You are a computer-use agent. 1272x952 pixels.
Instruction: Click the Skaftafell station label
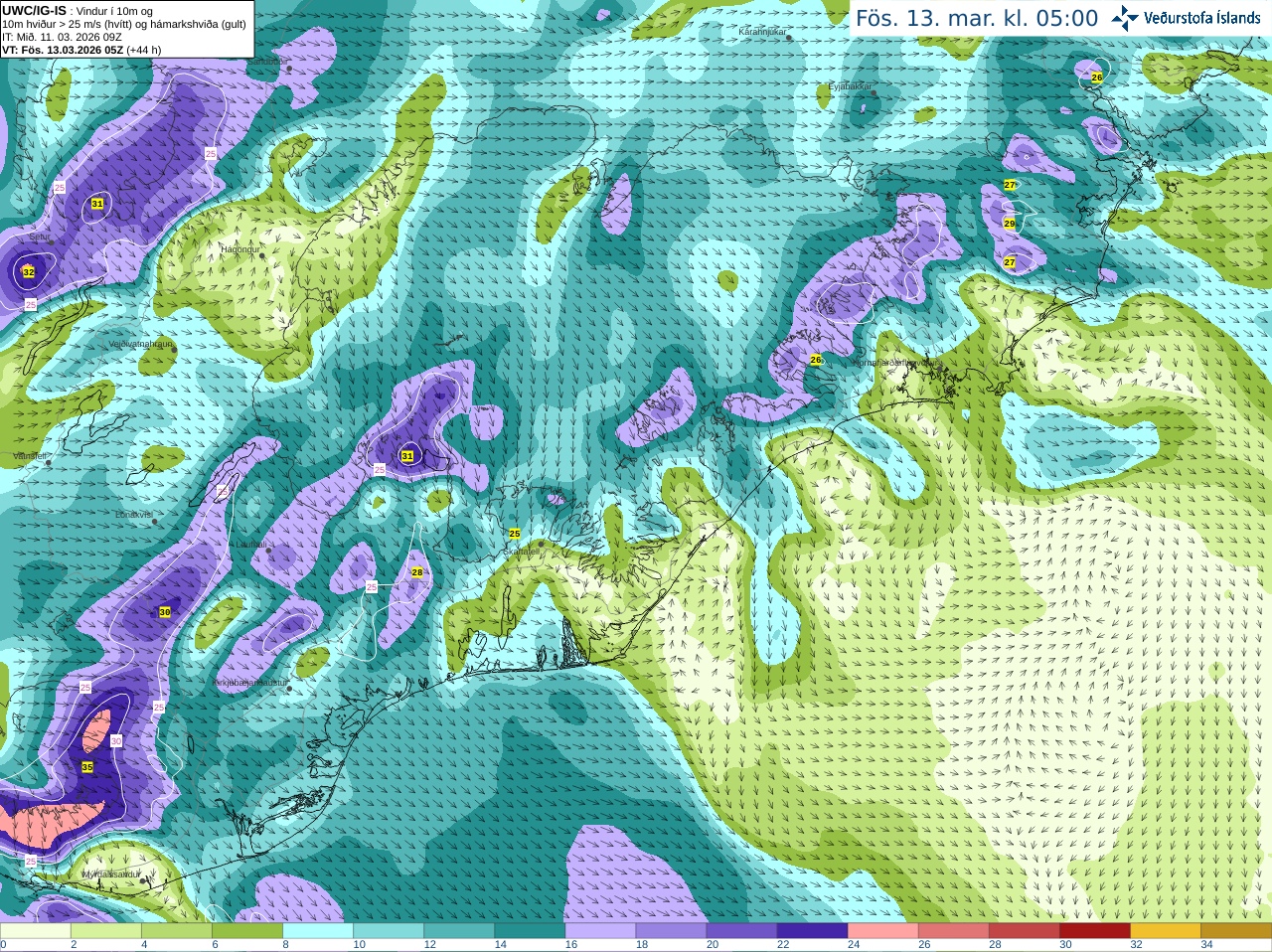521,552
